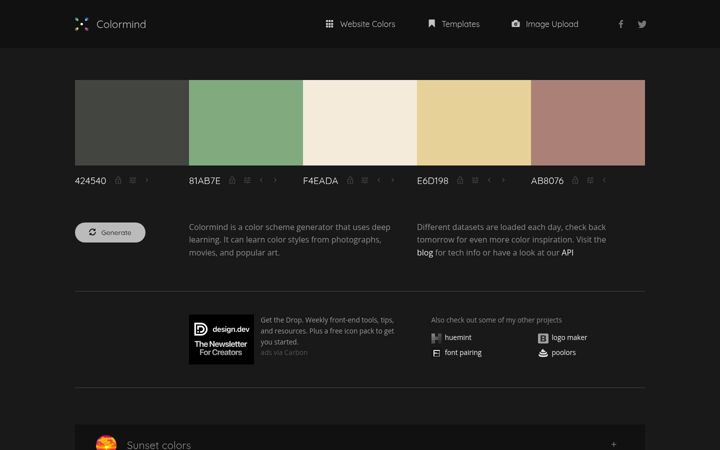
Task: Open the Templates menu item
Action: (454, 24)
